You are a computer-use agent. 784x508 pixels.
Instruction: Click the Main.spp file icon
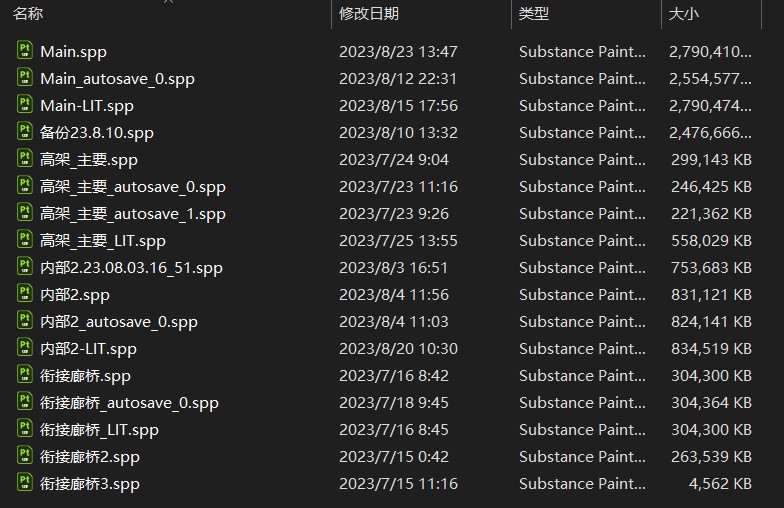25,51
